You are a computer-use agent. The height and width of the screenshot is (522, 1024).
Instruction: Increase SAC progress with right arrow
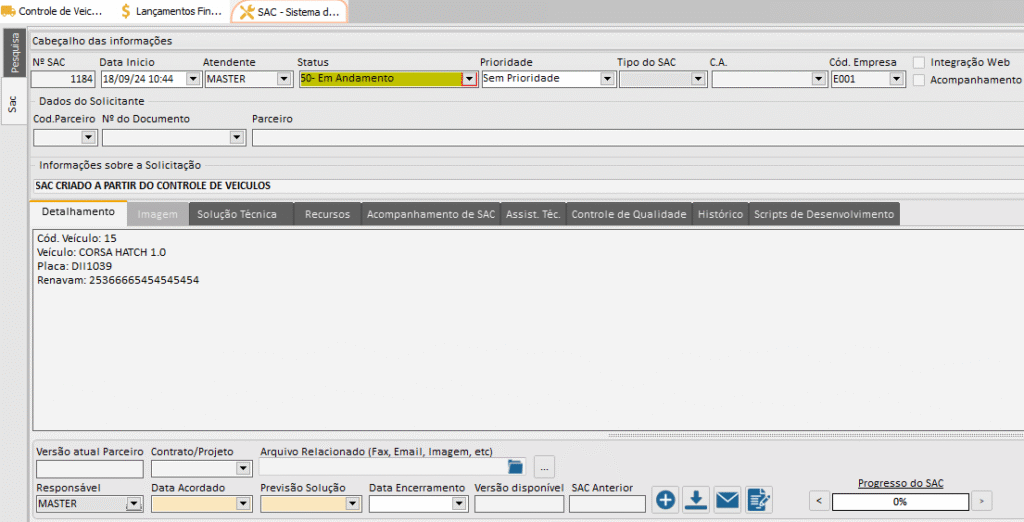click(981, 502)
